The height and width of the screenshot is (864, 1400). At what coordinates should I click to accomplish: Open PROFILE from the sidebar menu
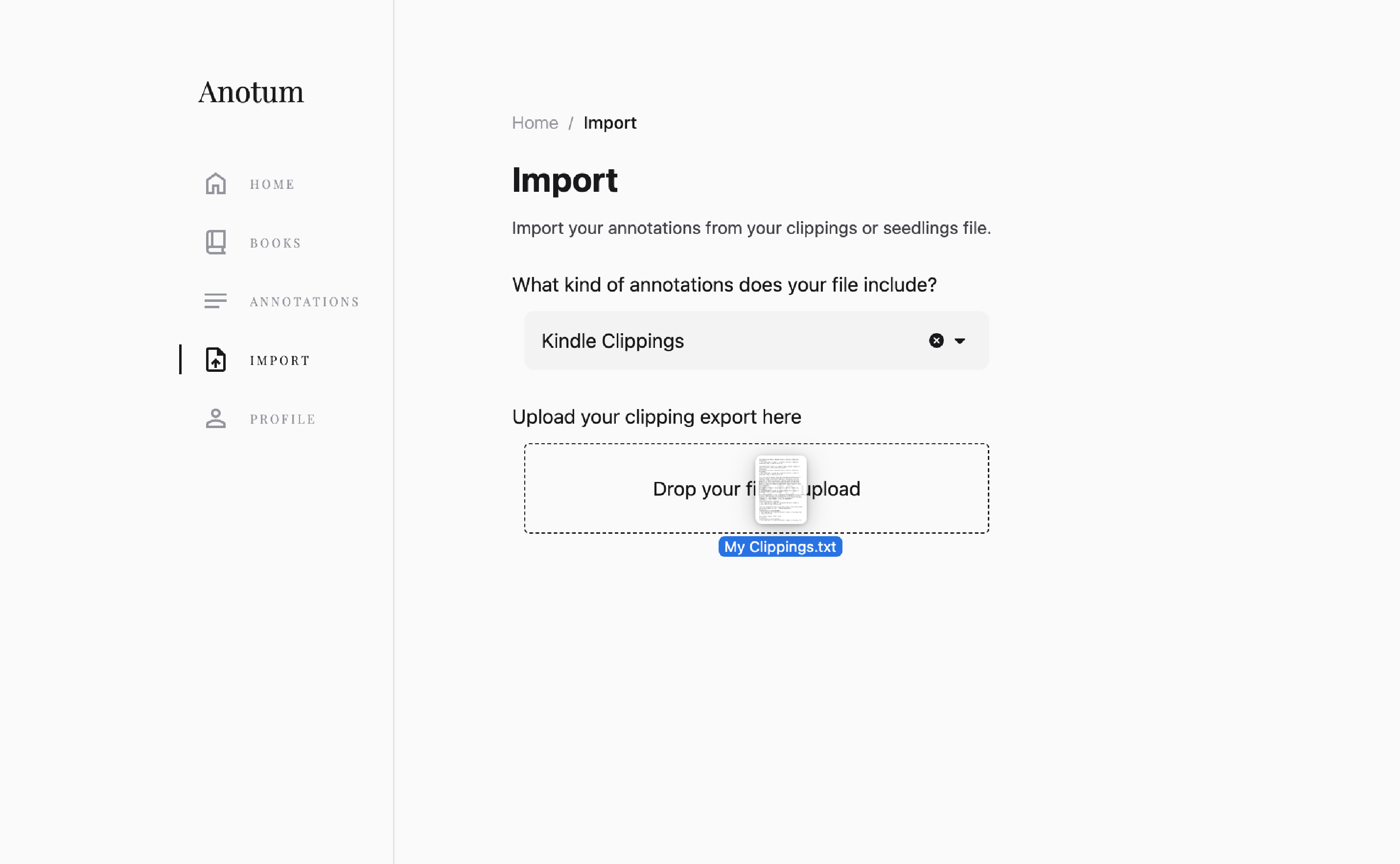coord(283,419)
